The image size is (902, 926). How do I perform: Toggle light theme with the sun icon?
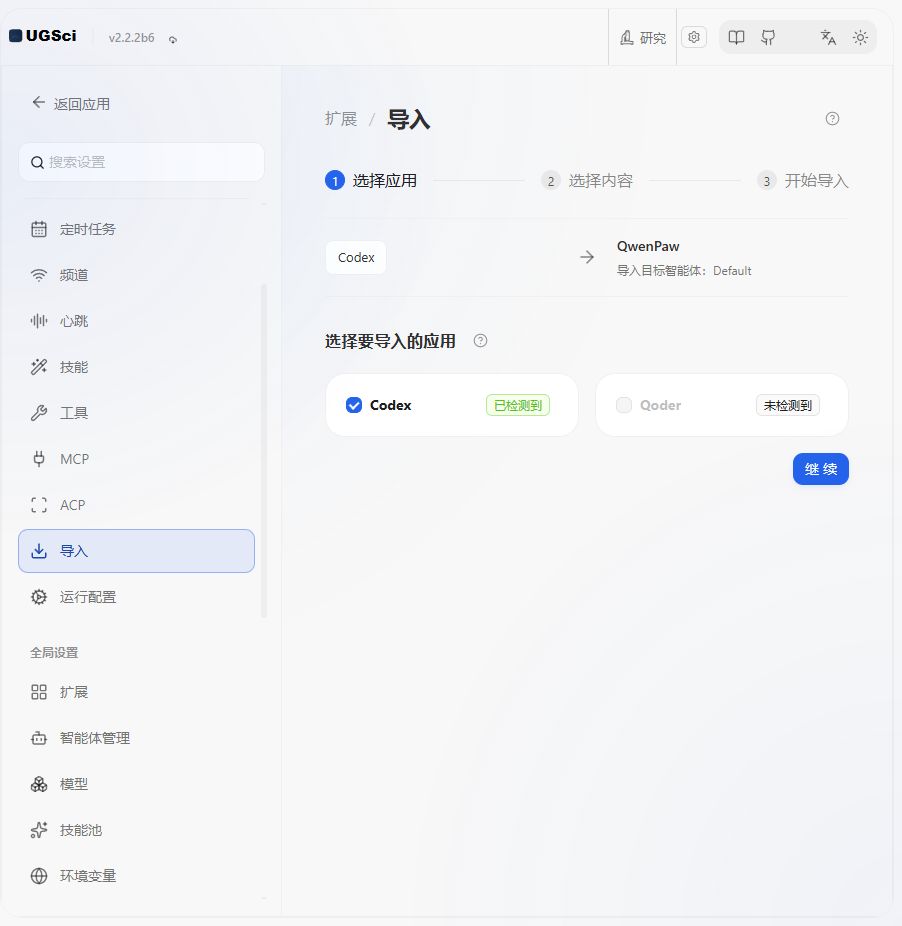(860, 38)
